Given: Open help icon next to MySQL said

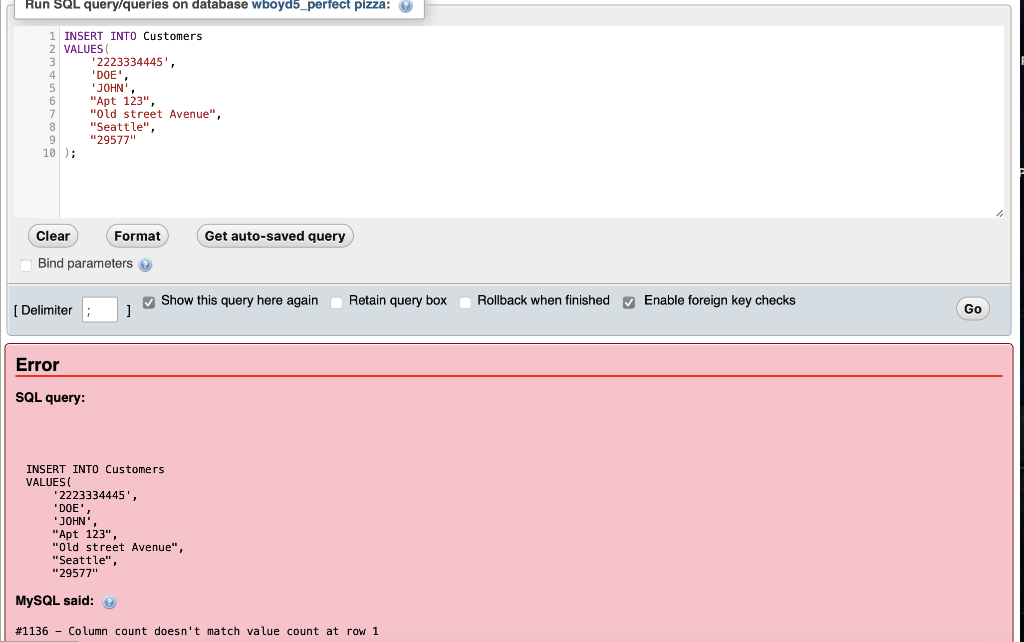Looking at the screenshot, I should pyautogui.click(x=110, y=602).
